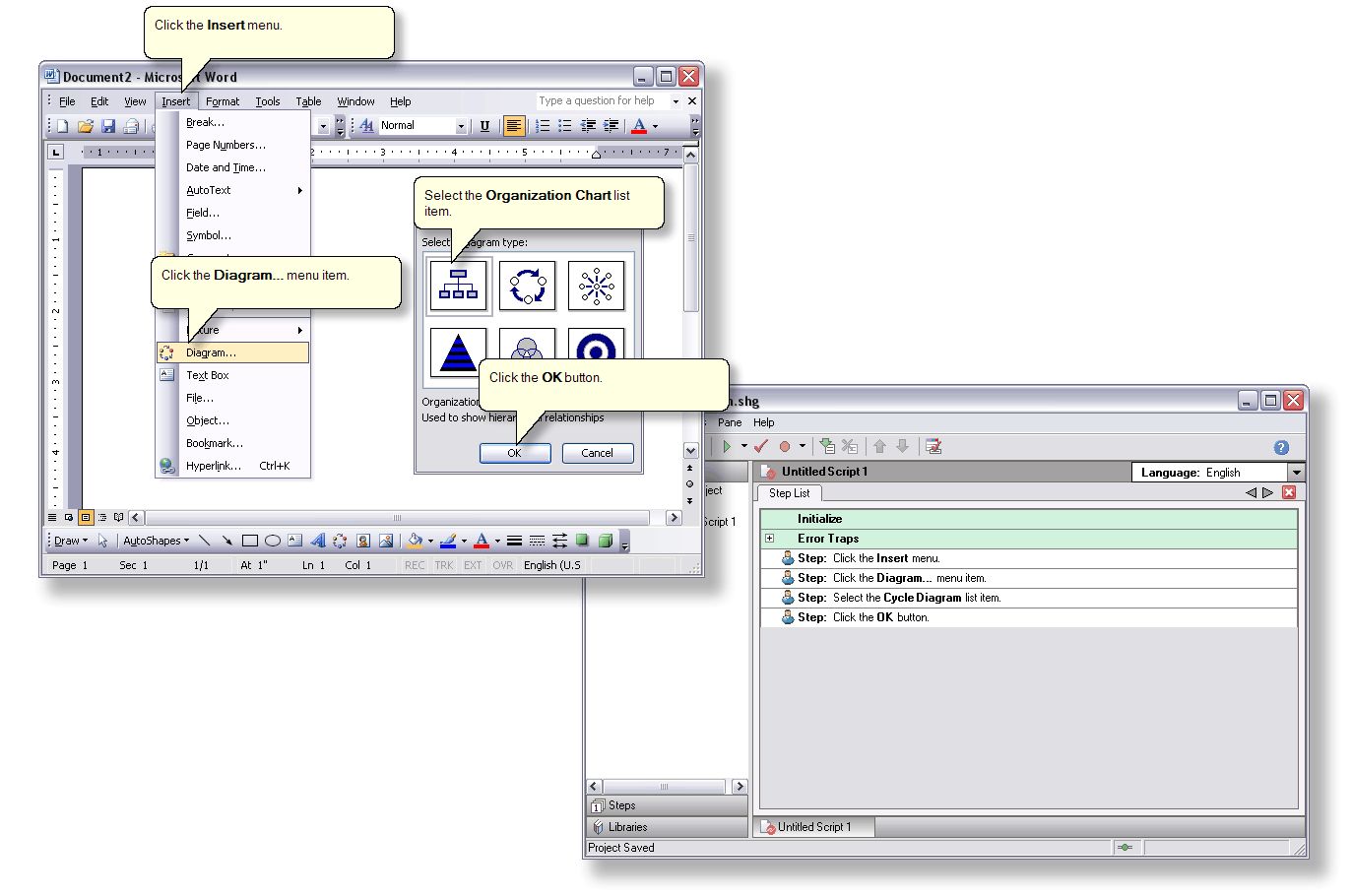Select the Arrow tool in Drawing toolbar
Image resolution: width=1351 pixels, height=896 pixels.
[x=227, y=541]
